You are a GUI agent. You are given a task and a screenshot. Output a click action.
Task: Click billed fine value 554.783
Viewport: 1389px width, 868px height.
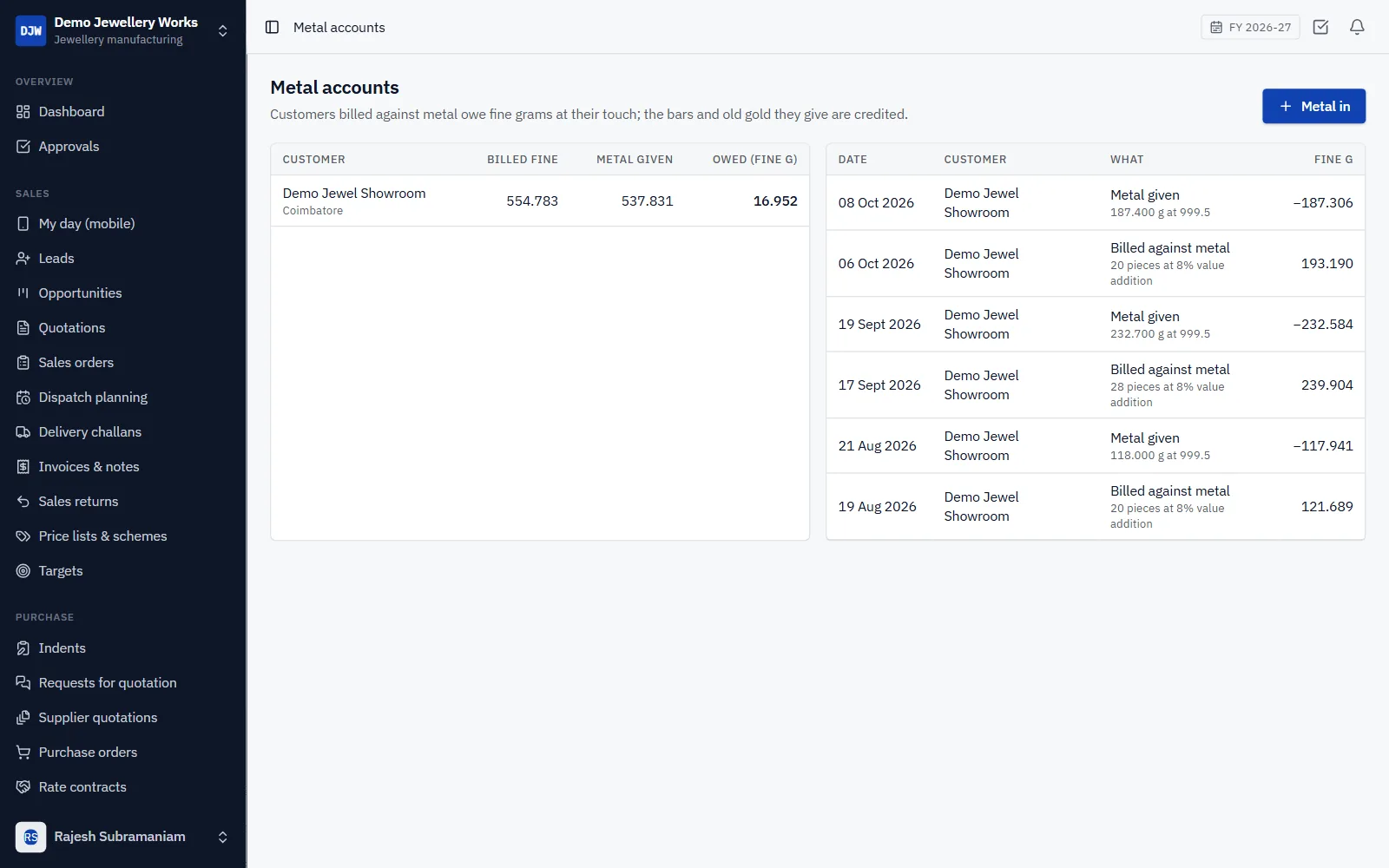click(532, 201)
